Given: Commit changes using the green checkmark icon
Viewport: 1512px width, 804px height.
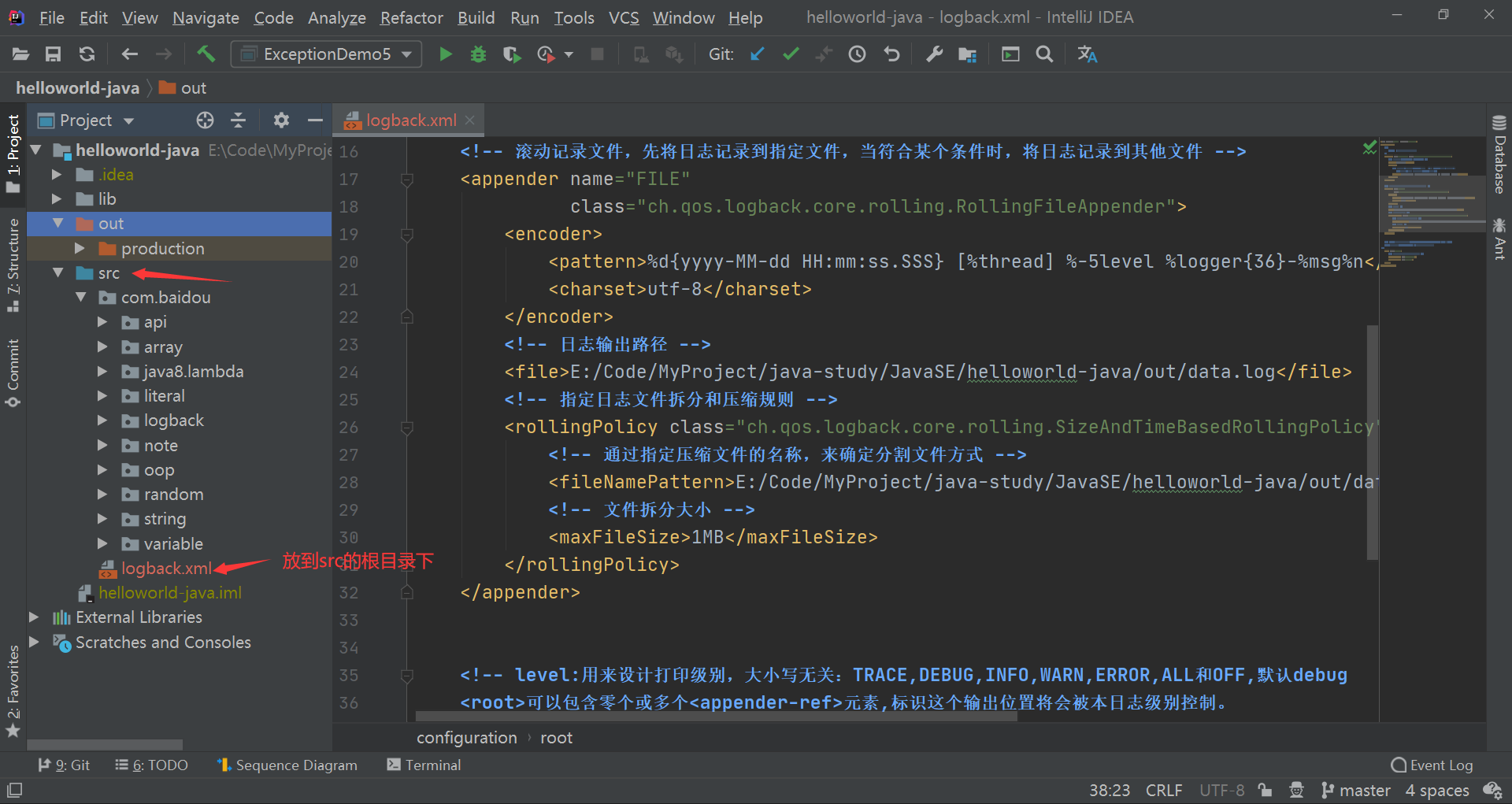Looking at the screenshot, I should click(x=791, y=54).
